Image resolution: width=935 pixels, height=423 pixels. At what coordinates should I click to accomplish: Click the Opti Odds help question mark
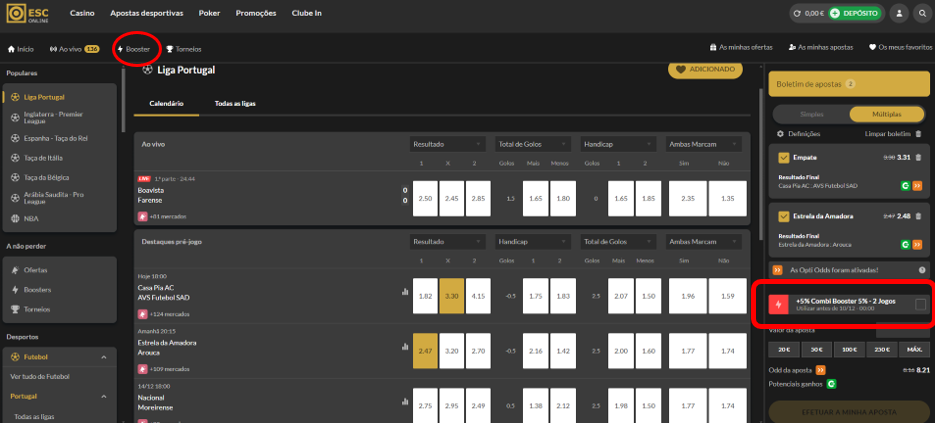tap(922, 270)
